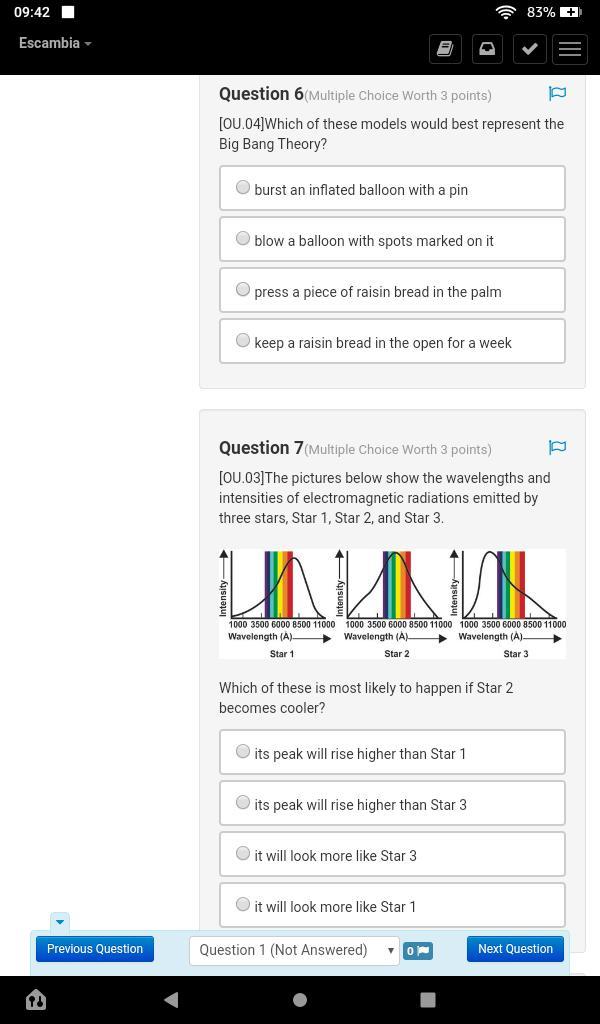Select "burst an inflated balloon with a pin"
The width and height of the screenshot is (600, 1024).
pyautogui.click(x=243, y=188)
